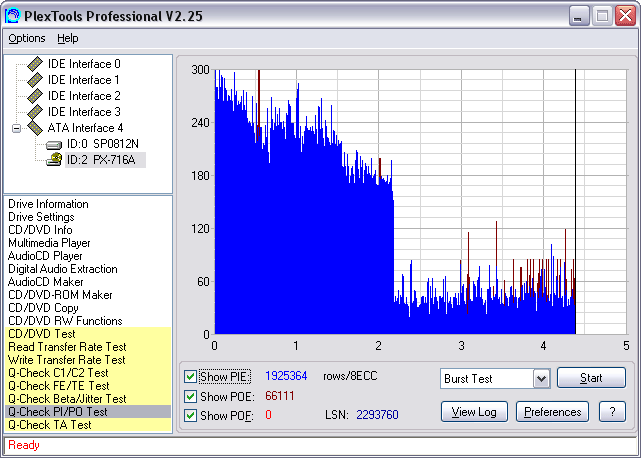
Task: Select the ID:0 SP0812N device
Action: click(103, 144)
